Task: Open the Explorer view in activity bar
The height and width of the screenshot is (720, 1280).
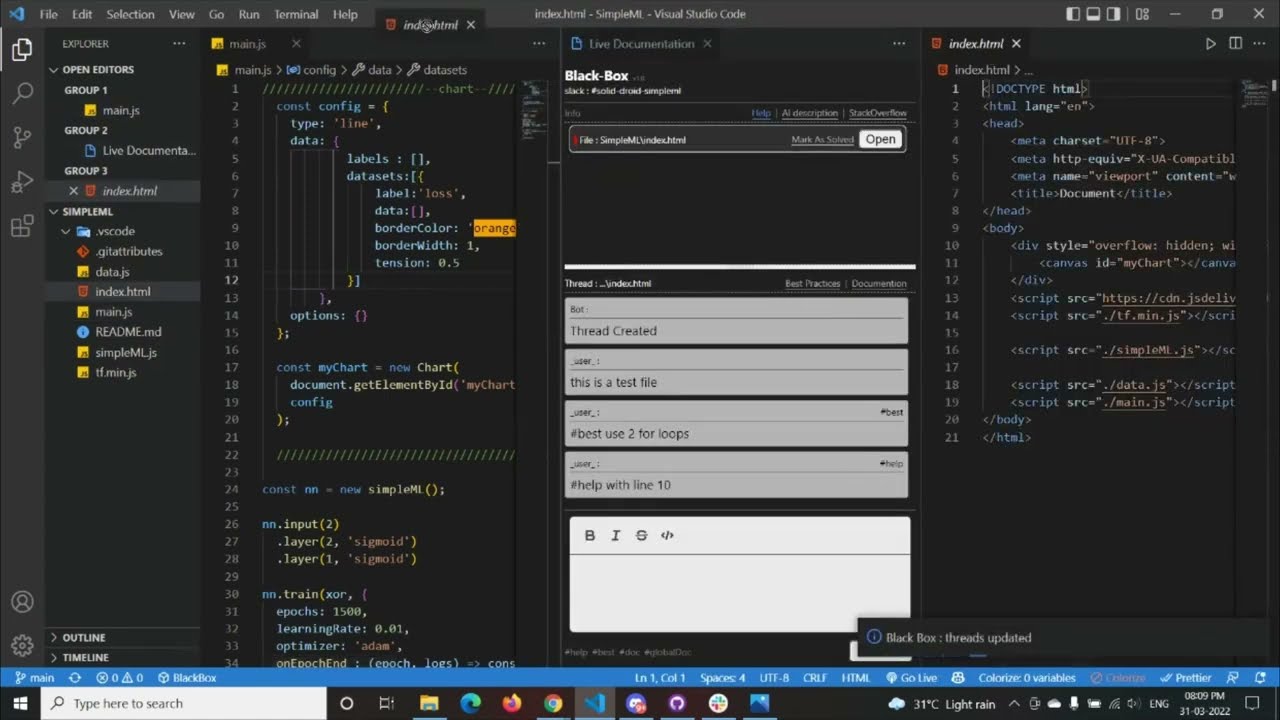Action: [22, 50]
